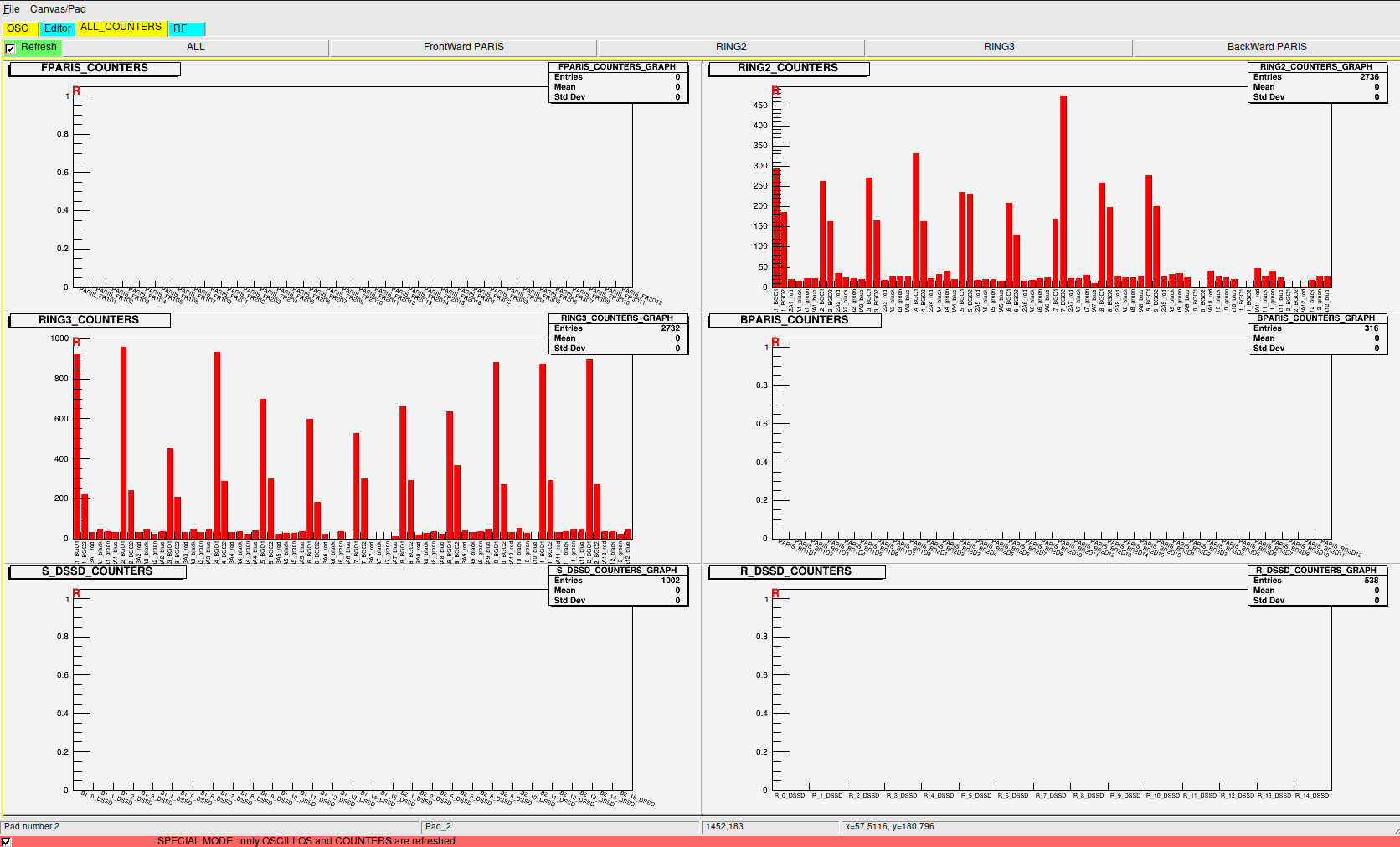Click the red R marker in S_DSSD_COUNTERS plot

(76, 593)
